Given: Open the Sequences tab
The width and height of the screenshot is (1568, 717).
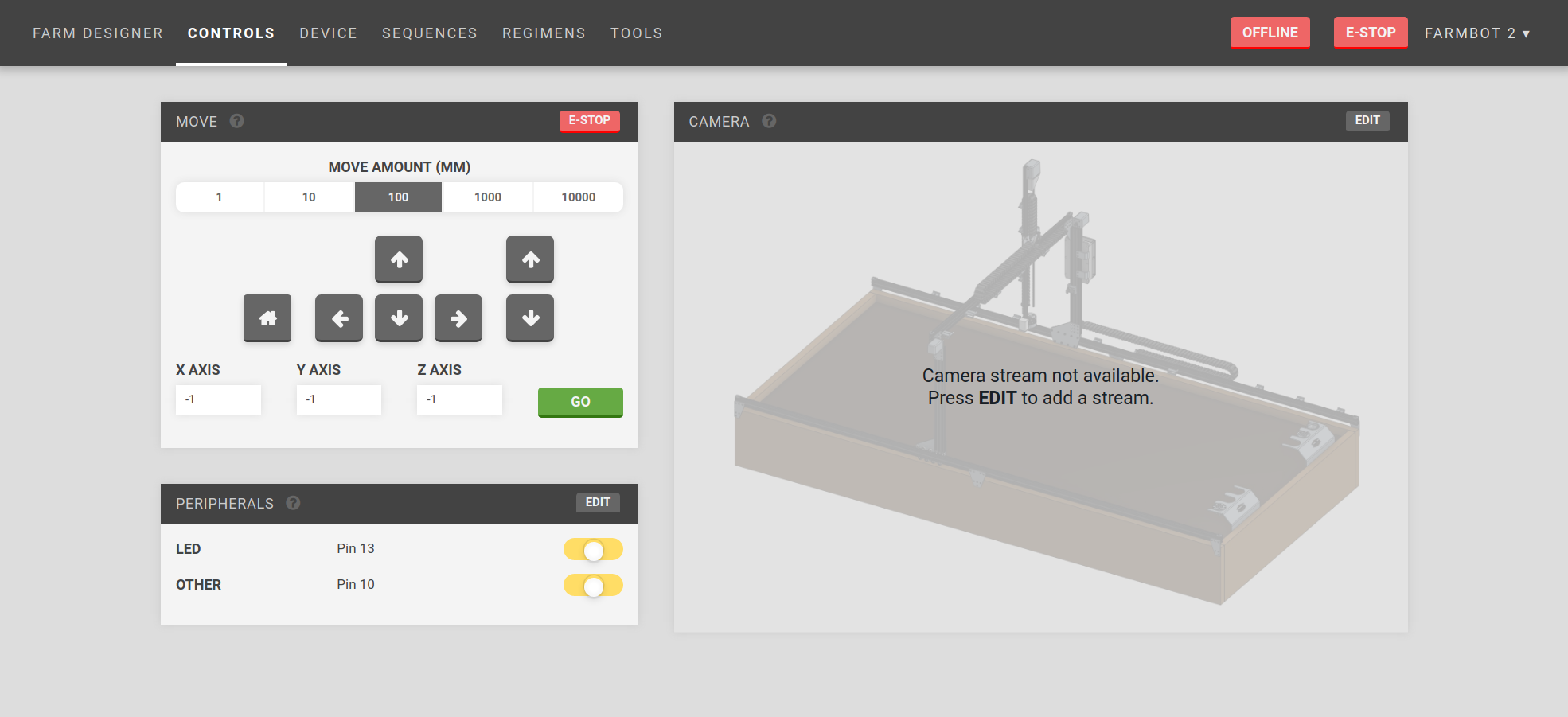Looking at the screenshot, I should pyautogui.click(x=429, y=33).
